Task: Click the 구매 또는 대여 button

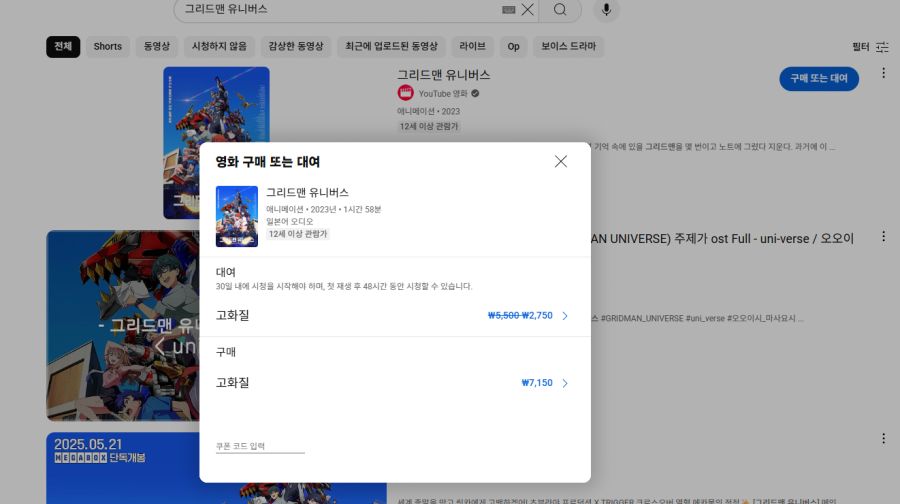Action: (819, 79)
